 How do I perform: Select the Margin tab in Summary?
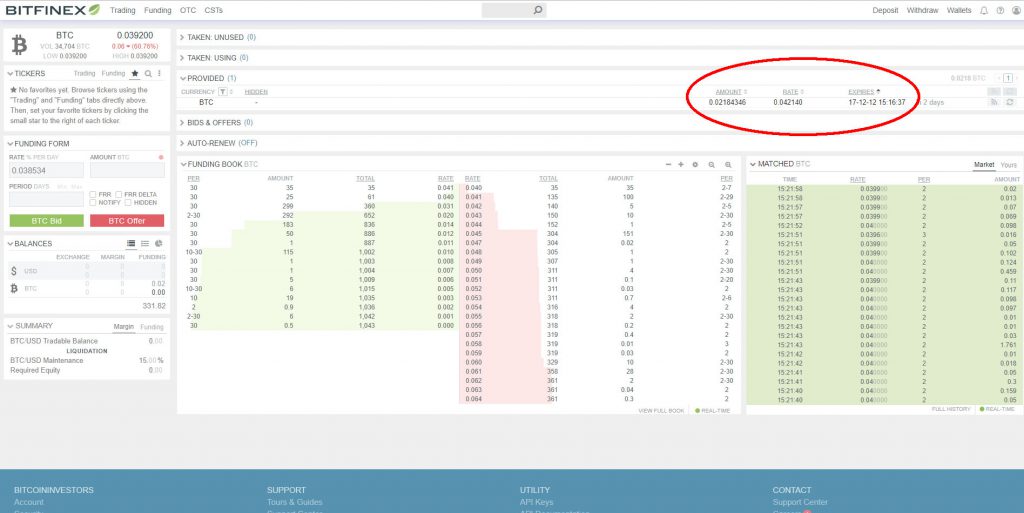click(123, 327)
